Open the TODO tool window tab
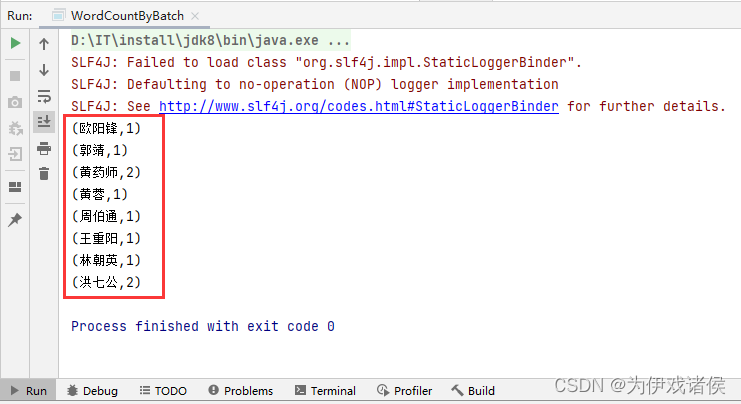741x404 pixels. [x=164, y=391]
